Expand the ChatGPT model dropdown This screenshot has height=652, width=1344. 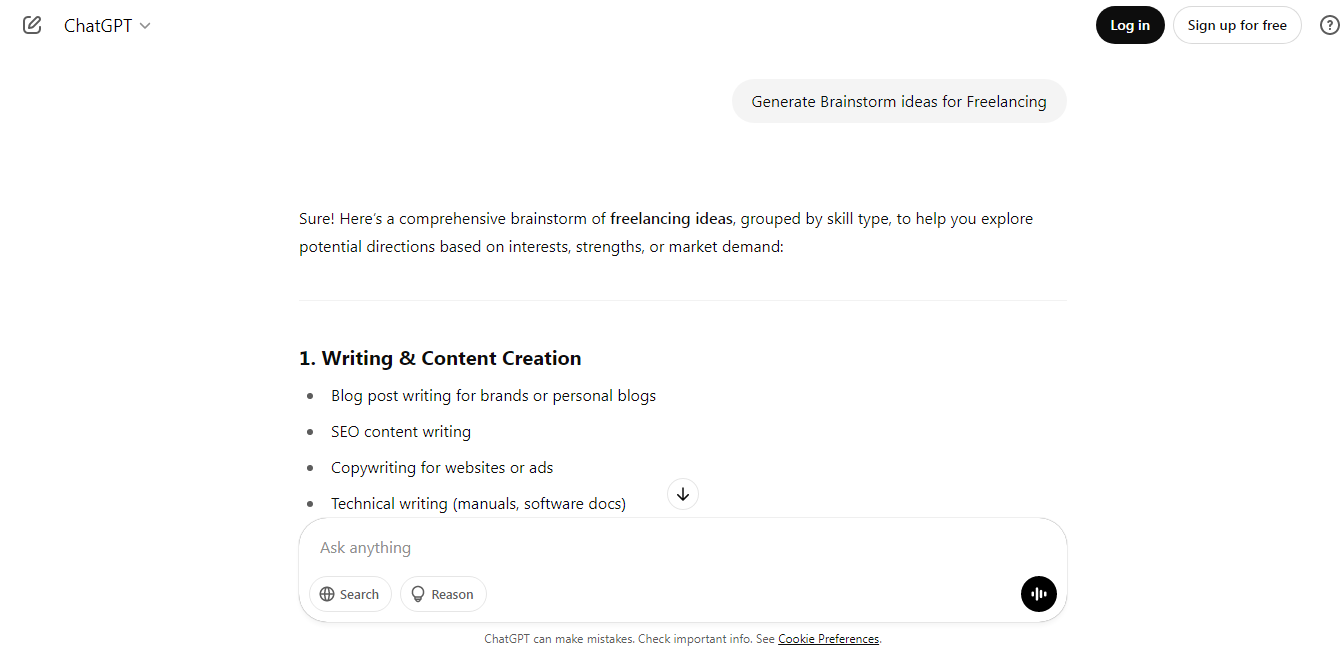click(107, 26)
